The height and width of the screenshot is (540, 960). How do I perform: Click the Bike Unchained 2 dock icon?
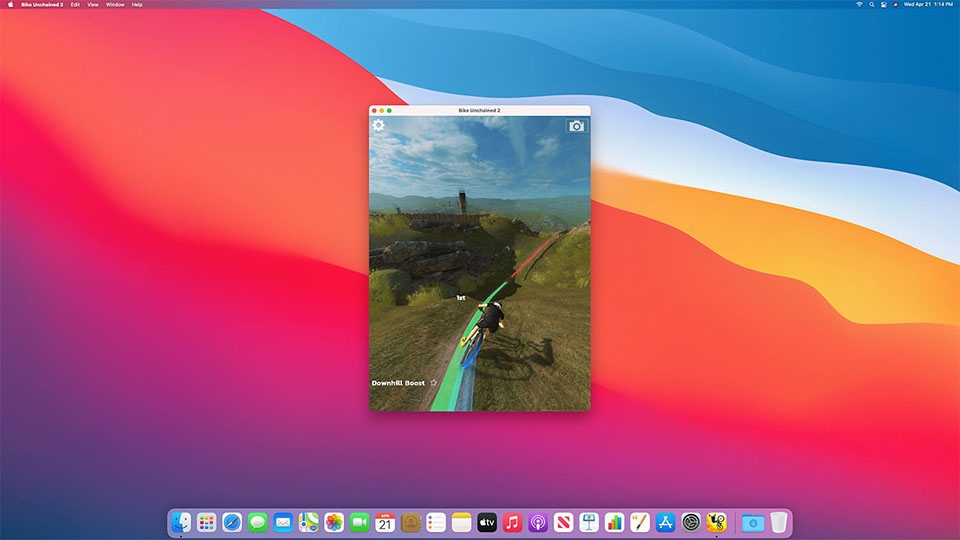tap(716, 522)
